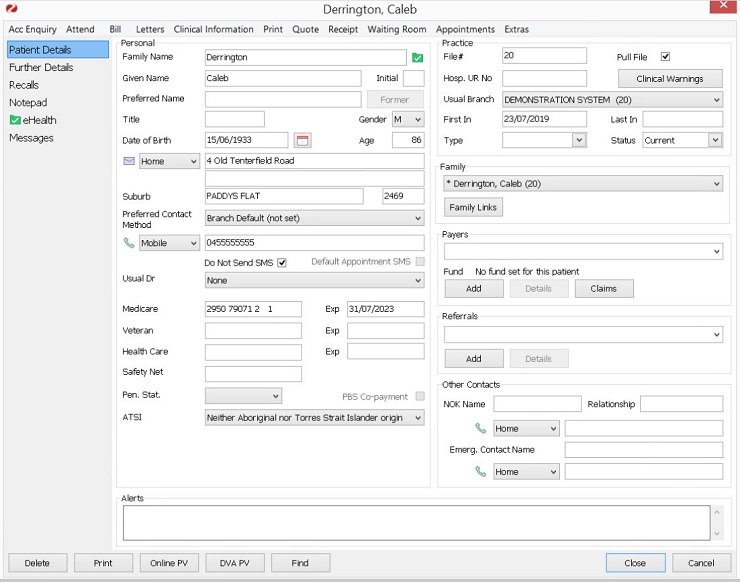Click the green verified icon beside Family Name

[x=417, y=58]
